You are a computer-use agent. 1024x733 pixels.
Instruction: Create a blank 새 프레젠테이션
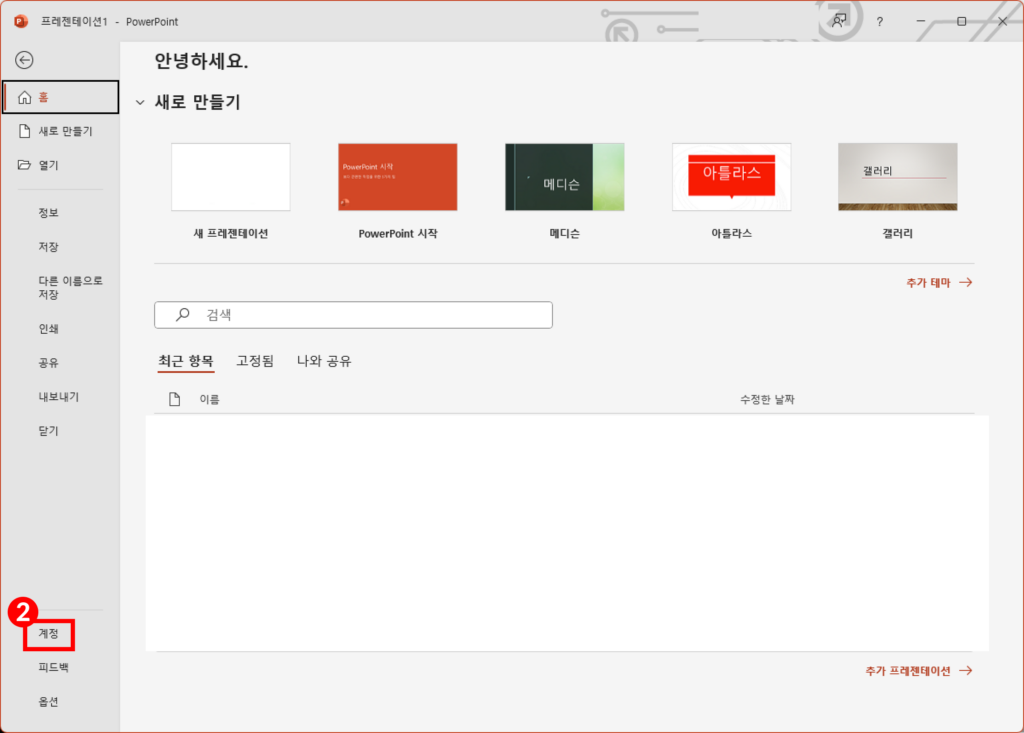(x=231, y=177)
